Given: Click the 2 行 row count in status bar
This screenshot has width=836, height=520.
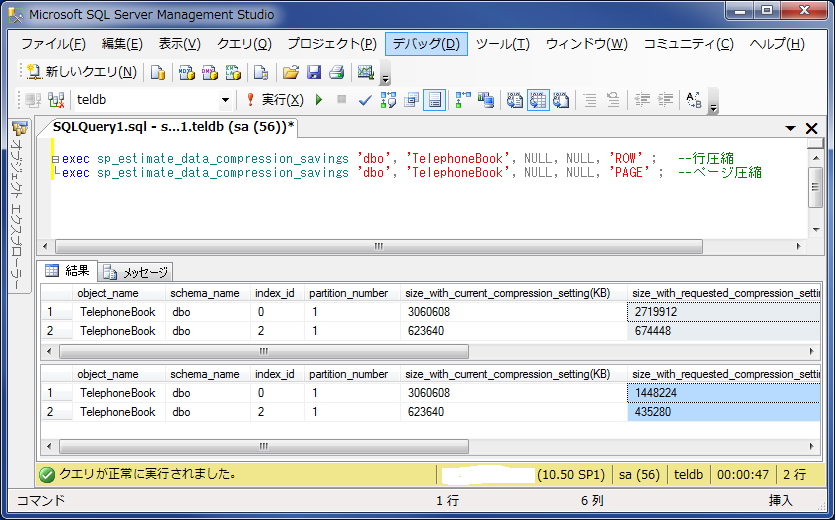Looking at the screenshot, I should (x=794, y=475).
